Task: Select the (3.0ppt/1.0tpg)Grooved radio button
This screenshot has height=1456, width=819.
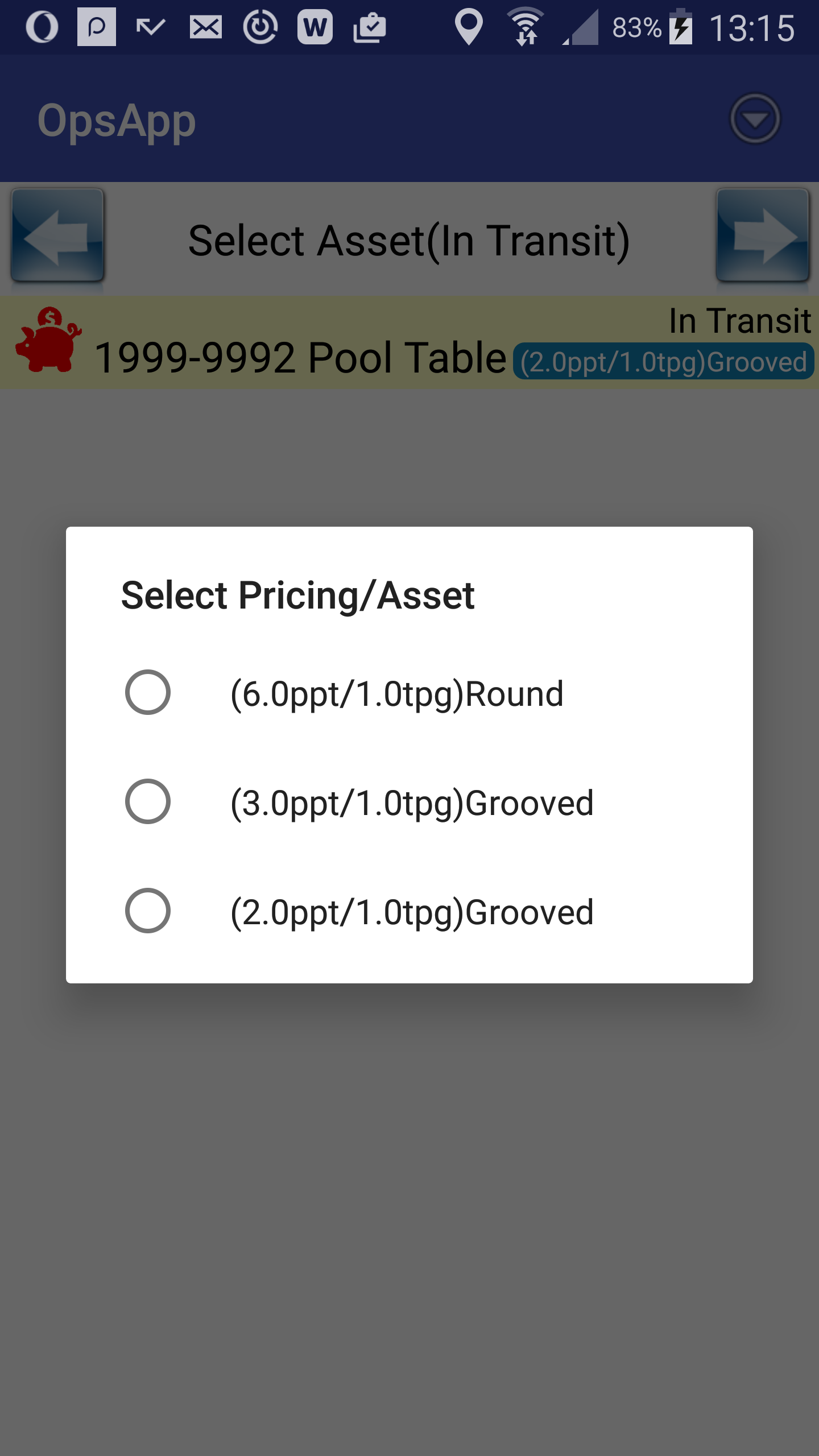Action: 148,801
